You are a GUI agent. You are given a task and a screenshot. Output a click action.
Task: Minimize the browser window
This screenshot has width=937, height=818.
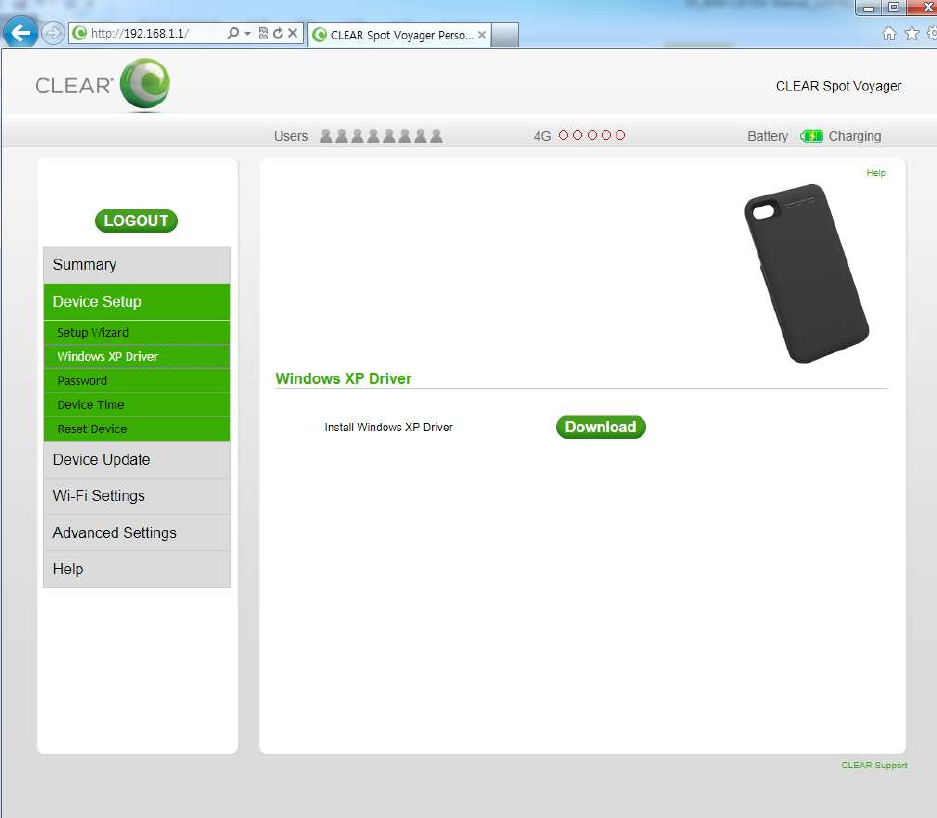[869, 8]
